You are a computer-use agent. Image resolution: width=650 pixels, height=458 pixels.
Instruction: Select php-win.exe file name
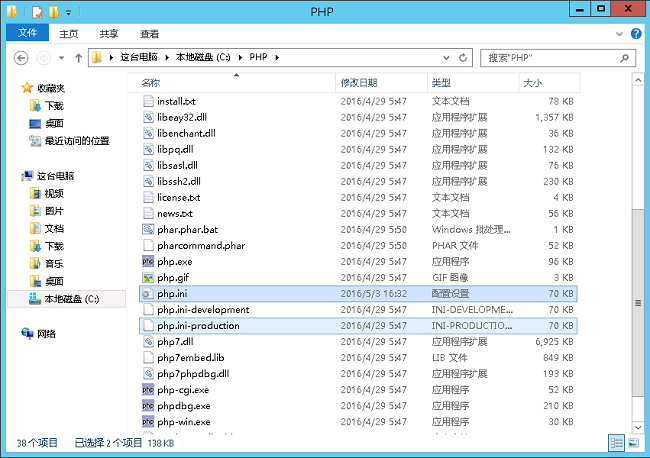coord(184,422)
